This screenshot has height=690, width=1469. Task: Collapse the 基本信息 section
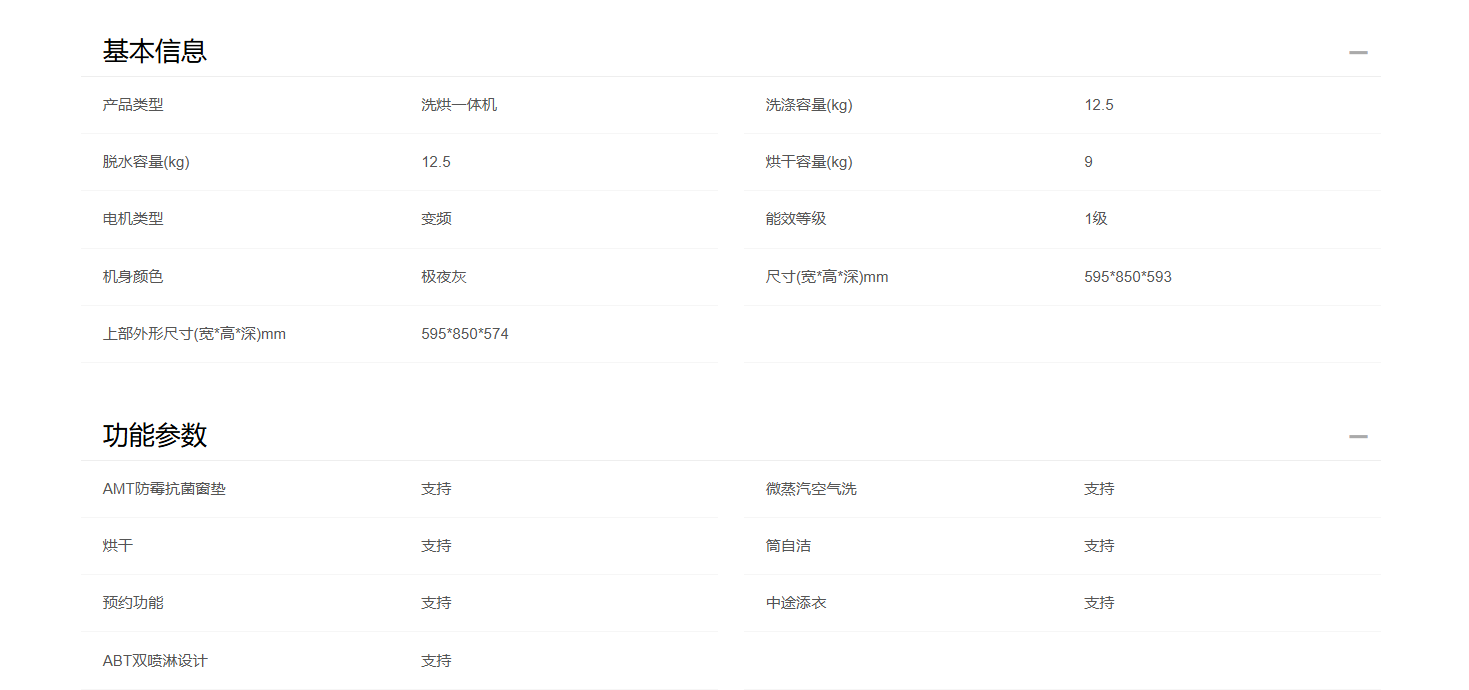(x=1357, y=53)
